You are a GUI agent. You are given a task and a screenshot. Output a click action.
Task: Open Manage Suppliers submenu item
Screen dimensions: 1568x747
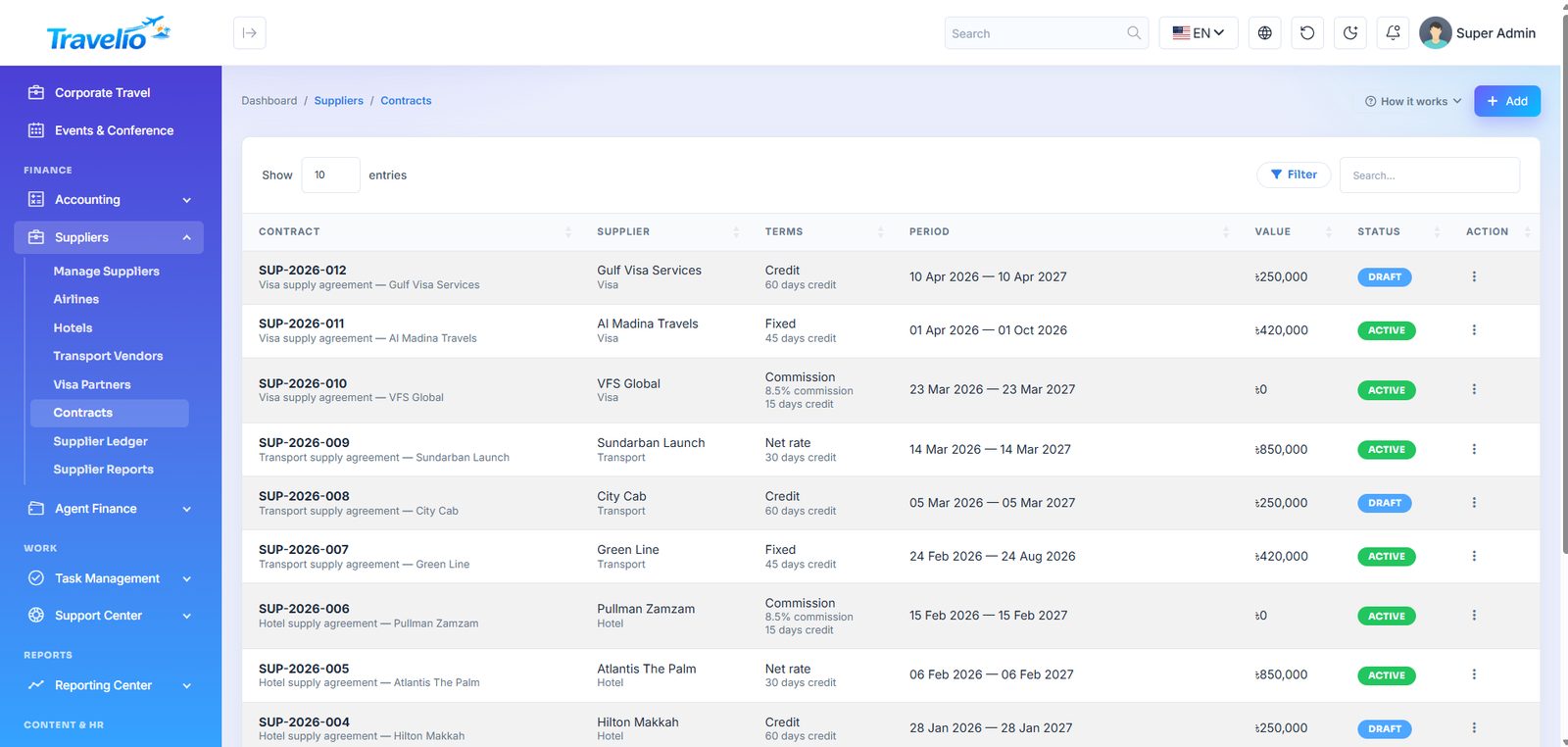pos(106,272)
